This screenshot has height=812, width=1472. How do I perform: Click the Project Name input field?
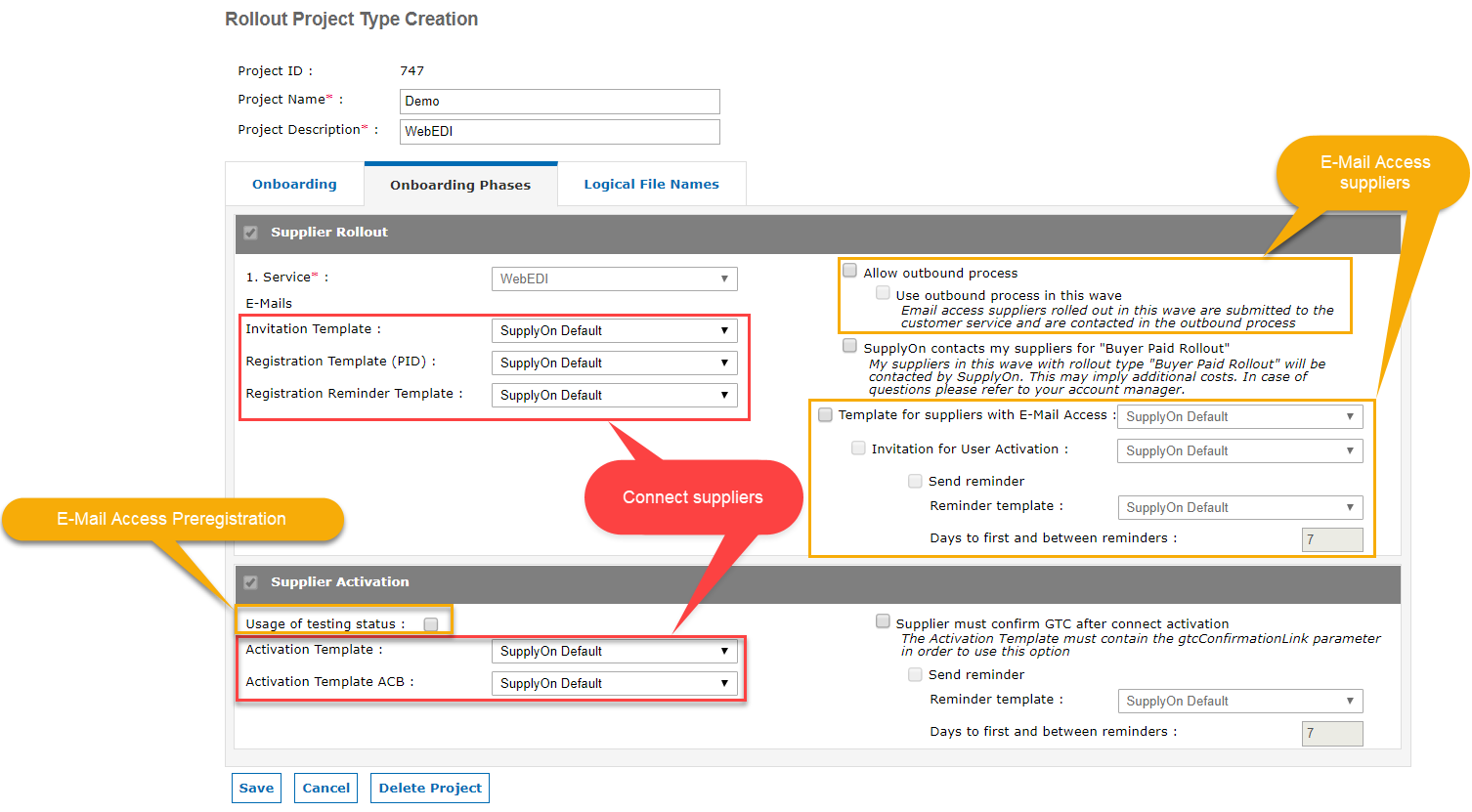[x=560, y=101]
